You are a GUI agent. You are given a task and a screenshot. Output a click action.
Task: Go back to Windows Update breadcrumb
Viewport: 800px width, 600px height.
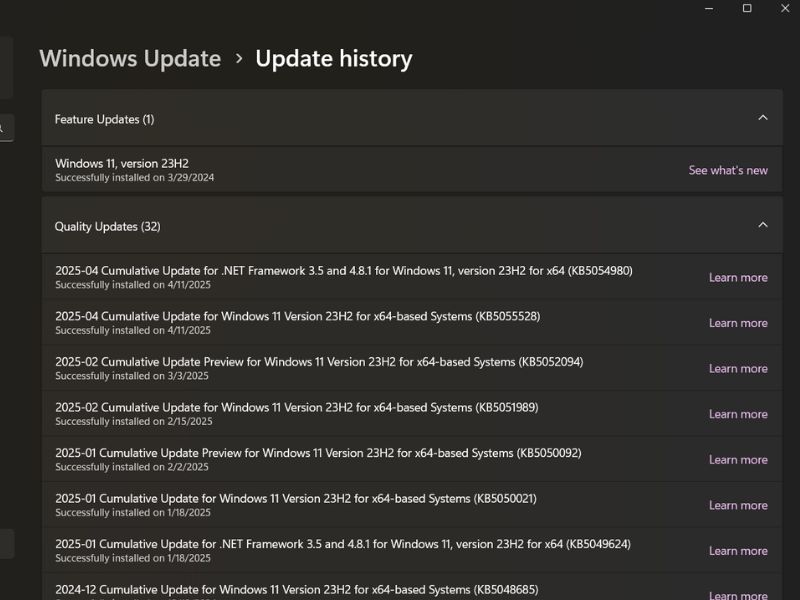tap(130, 59)
